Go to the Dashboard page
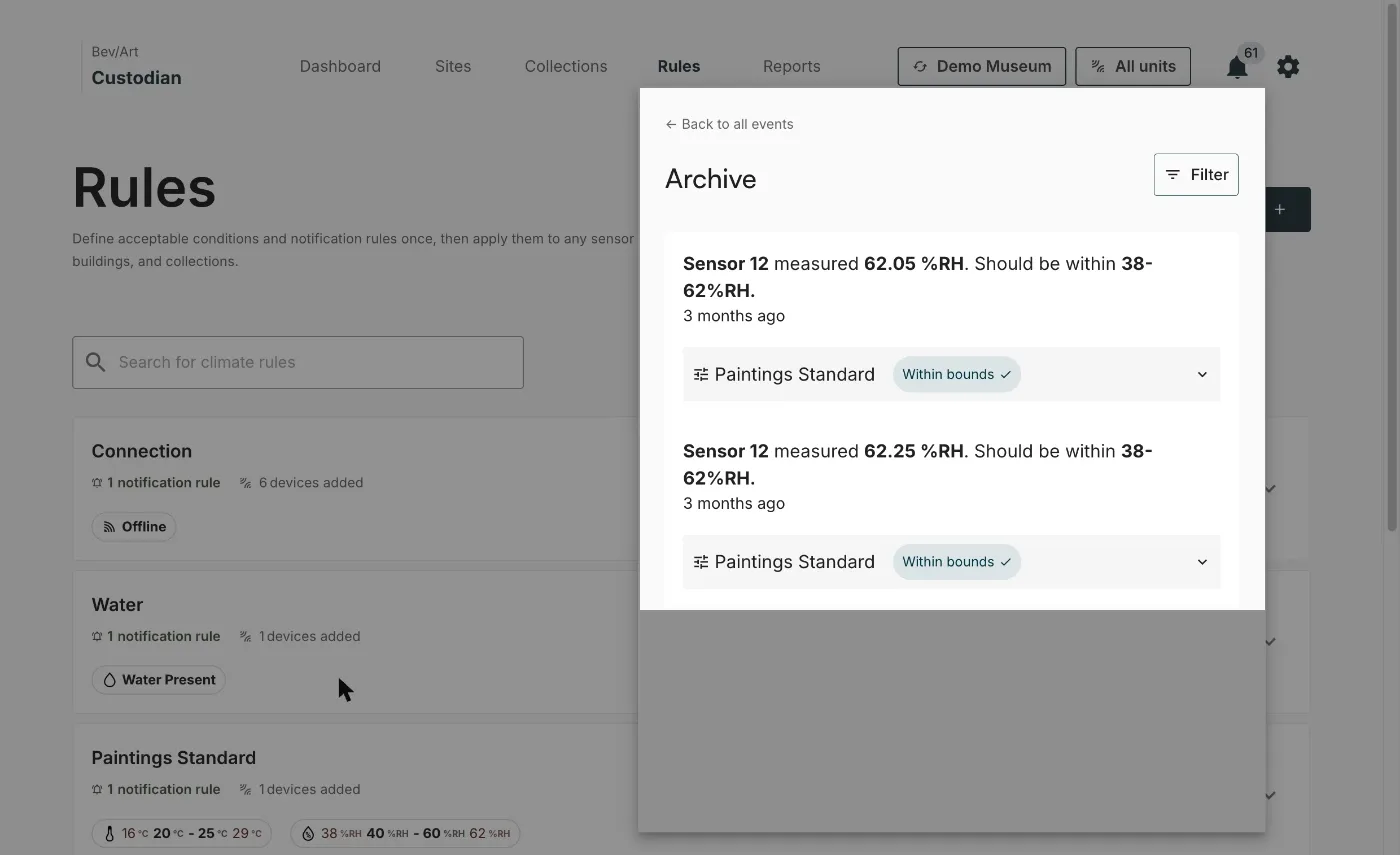Image resolution: width=1400 pixels, height=855 pixels. pyautogui.click(x=340, y=66)
